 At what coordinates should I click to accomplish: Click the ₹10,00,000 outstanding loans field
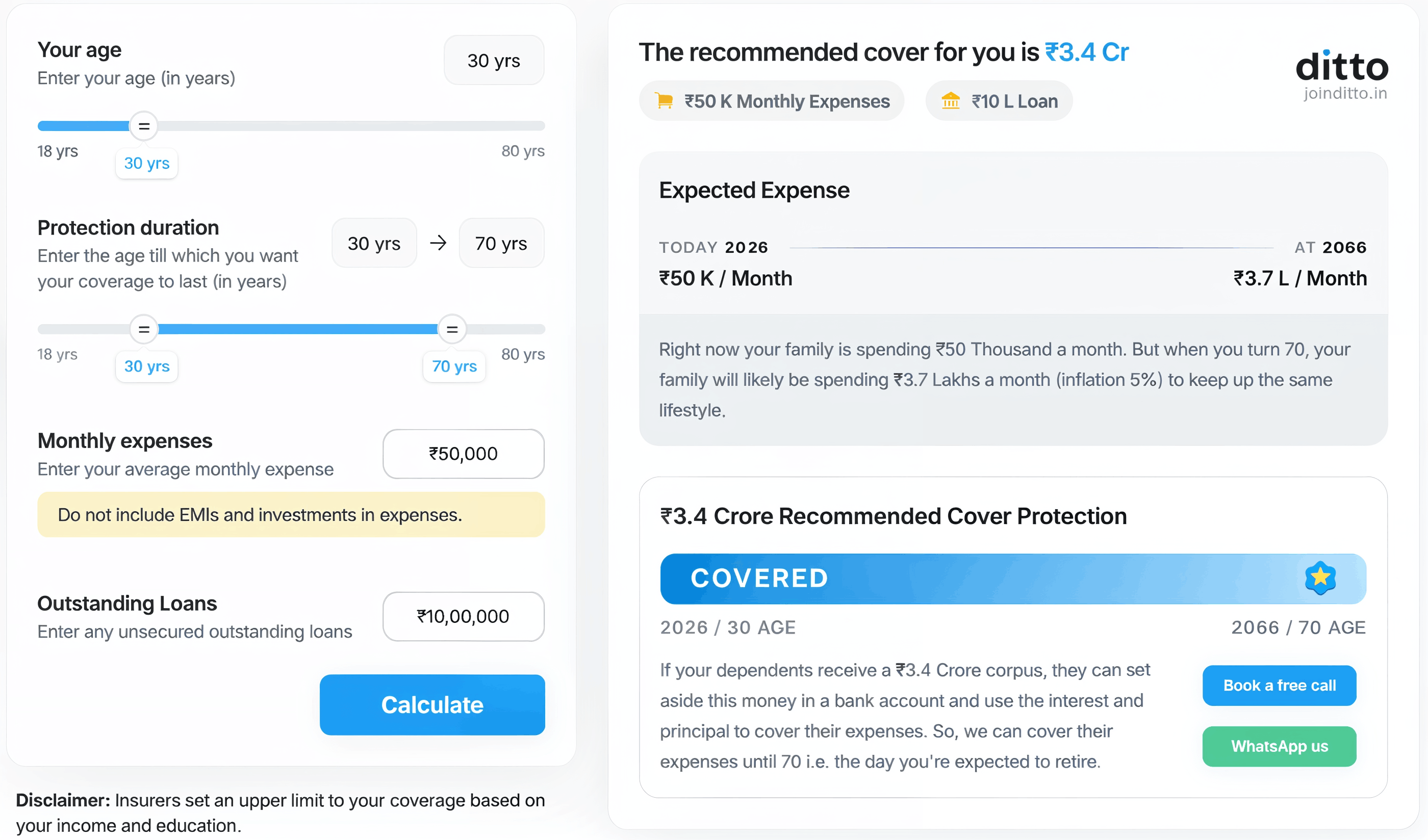click(463, 616)
